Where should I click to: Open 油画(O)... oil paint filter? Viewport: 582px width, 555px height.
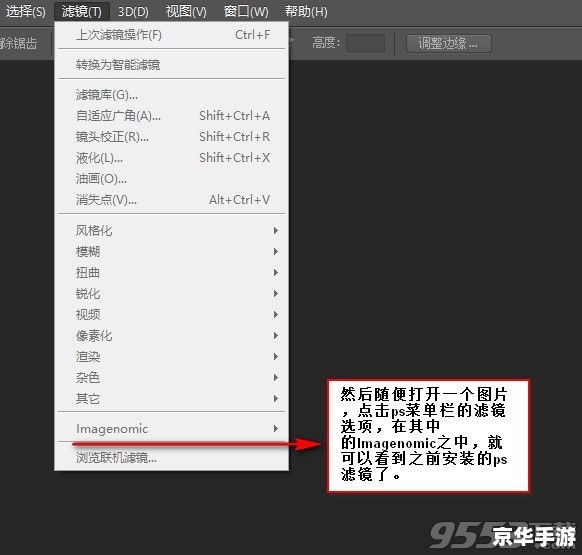[171, 179]
